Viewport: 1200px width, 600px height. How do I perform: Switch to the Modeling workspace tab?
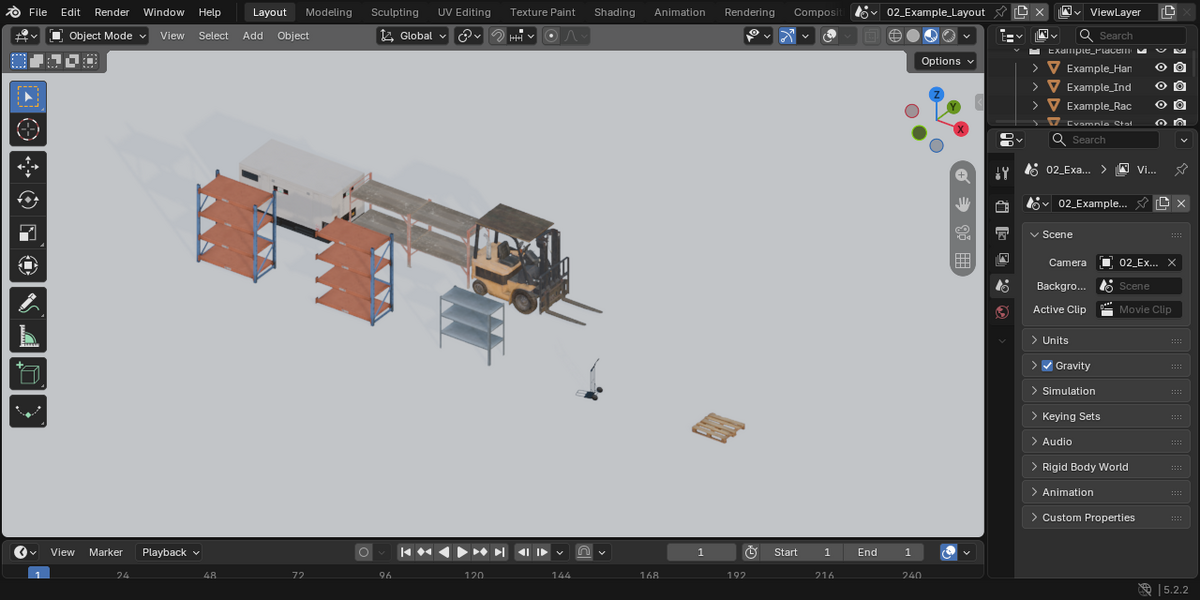pyautogui.click(x=329, y=12)
